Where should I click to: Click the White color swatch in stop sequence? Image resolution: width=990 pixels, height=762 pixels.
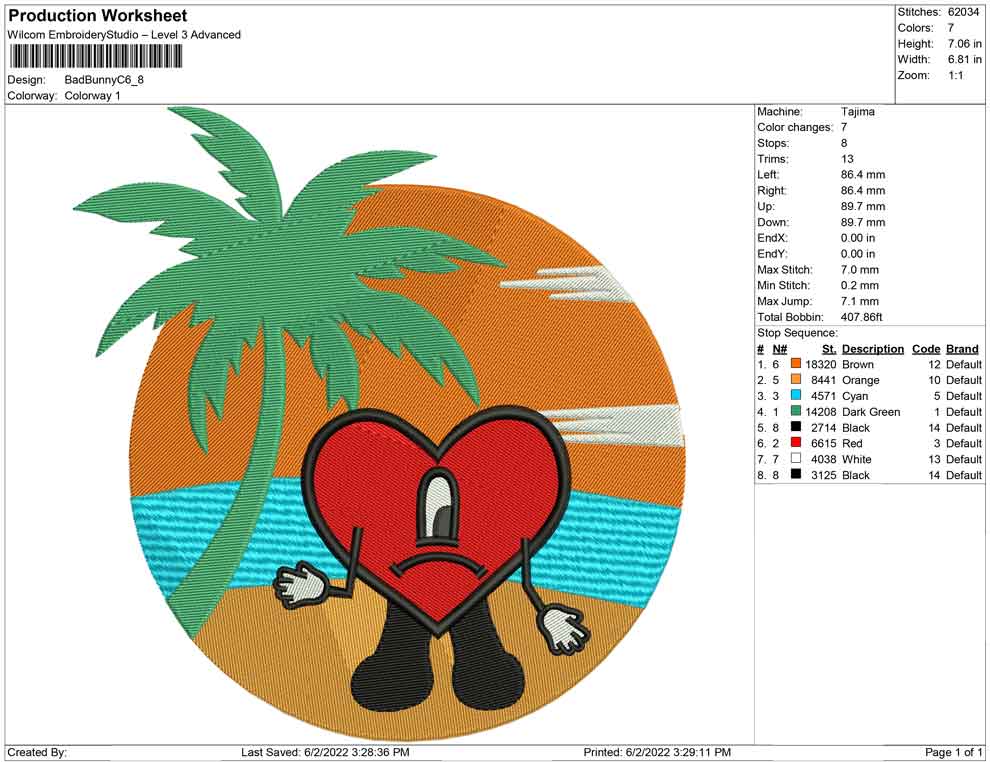pyautogui.click(x=796, y=458)
